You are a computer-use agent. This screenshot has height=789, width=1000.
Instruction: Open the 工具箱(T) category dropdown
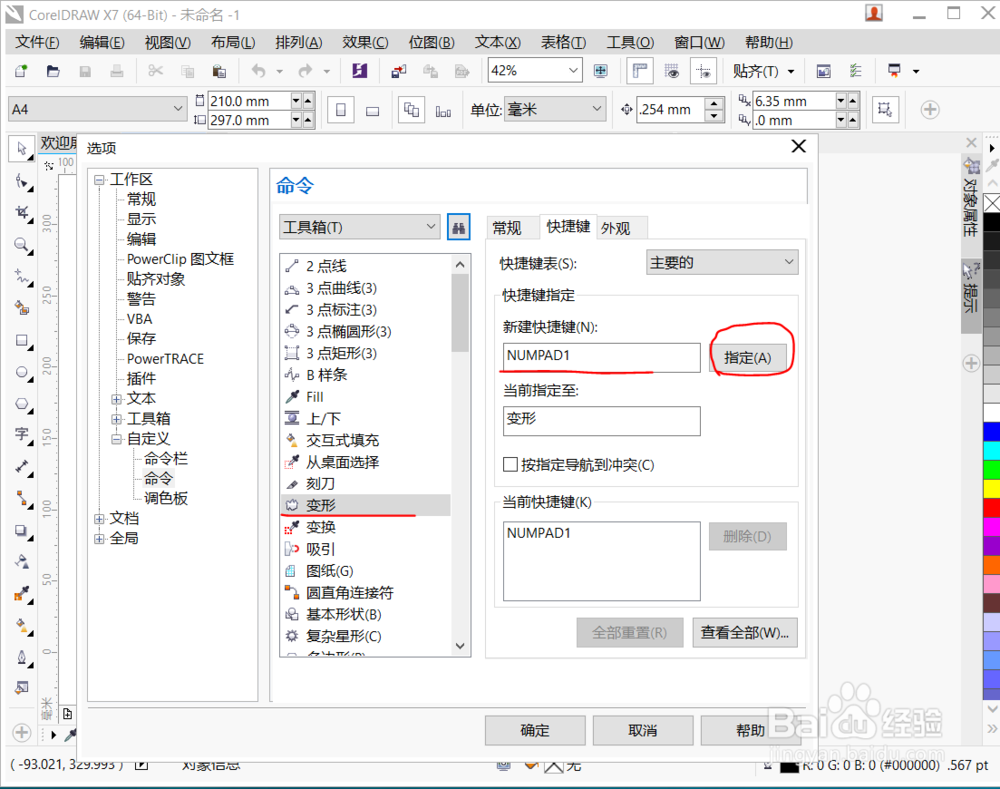coord(431,226)
